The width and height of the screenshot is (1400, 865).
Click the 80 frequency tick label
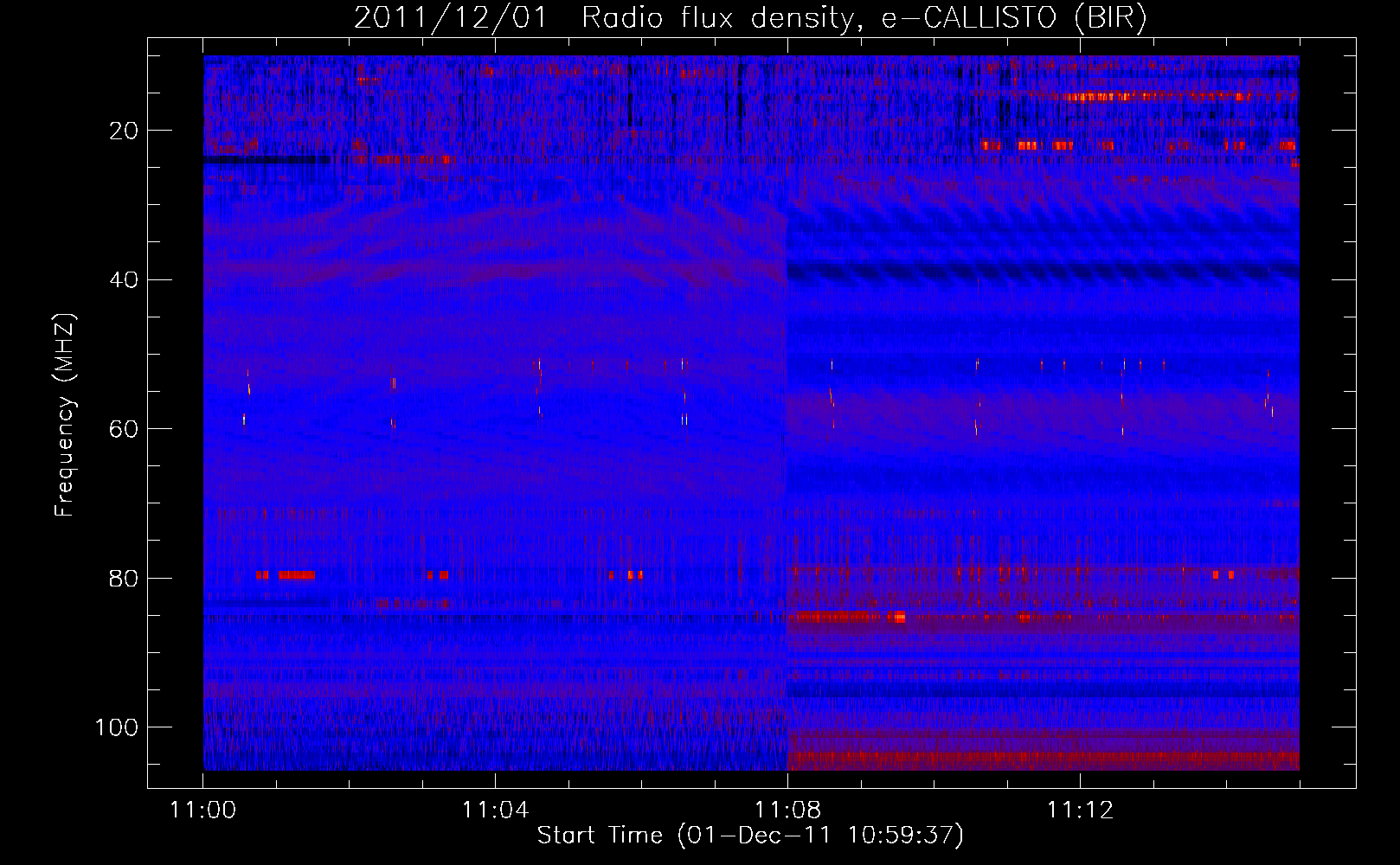click(125, 579)
